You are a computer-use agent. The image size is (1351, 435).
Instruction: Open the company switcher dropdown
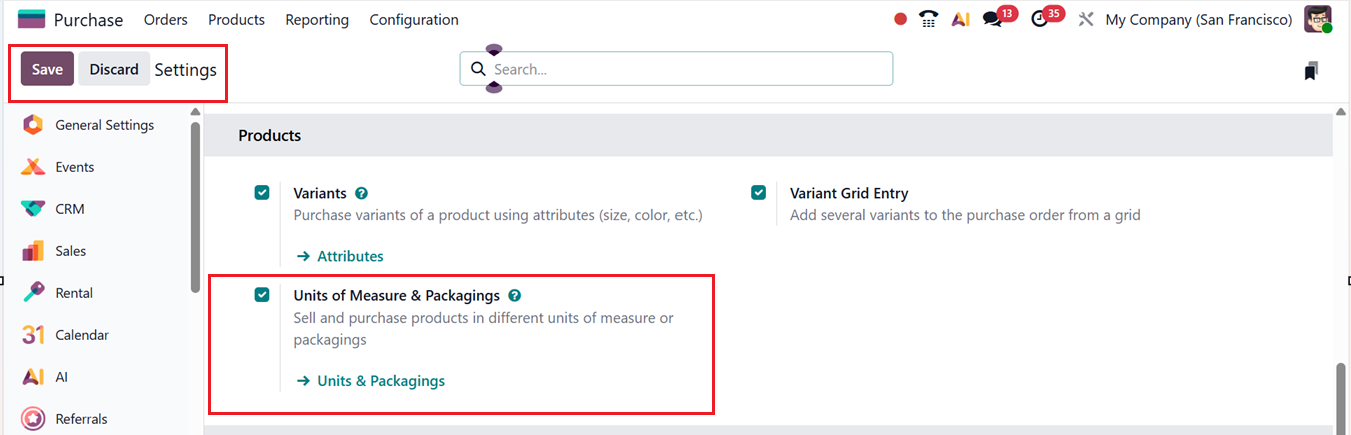click(x=1198, y=19)
